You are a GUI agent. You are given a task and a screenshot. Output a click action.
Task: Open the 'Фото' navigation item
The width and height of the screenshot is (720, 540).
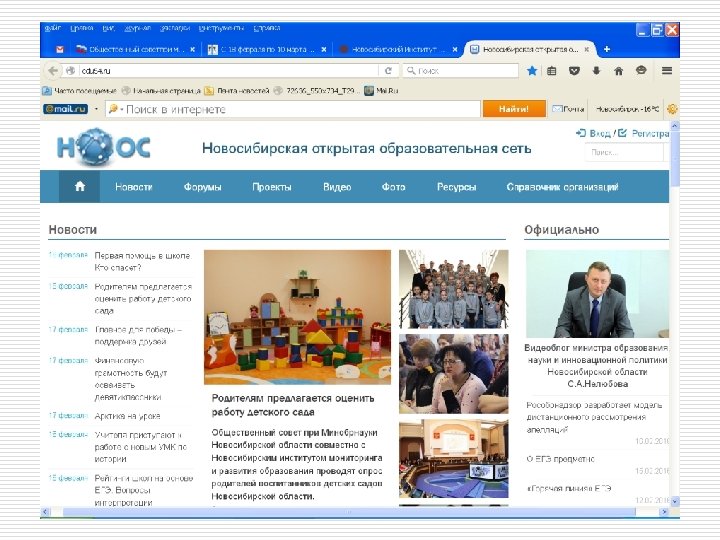click(394, 187)
